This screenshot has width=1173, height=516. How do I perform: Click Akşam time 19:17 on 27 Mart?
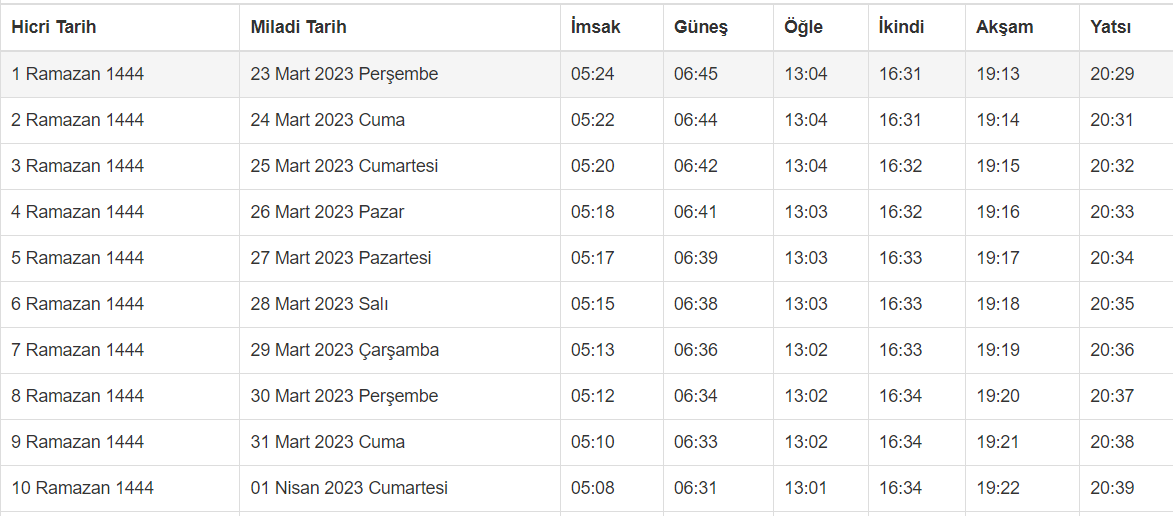point(998,258)
